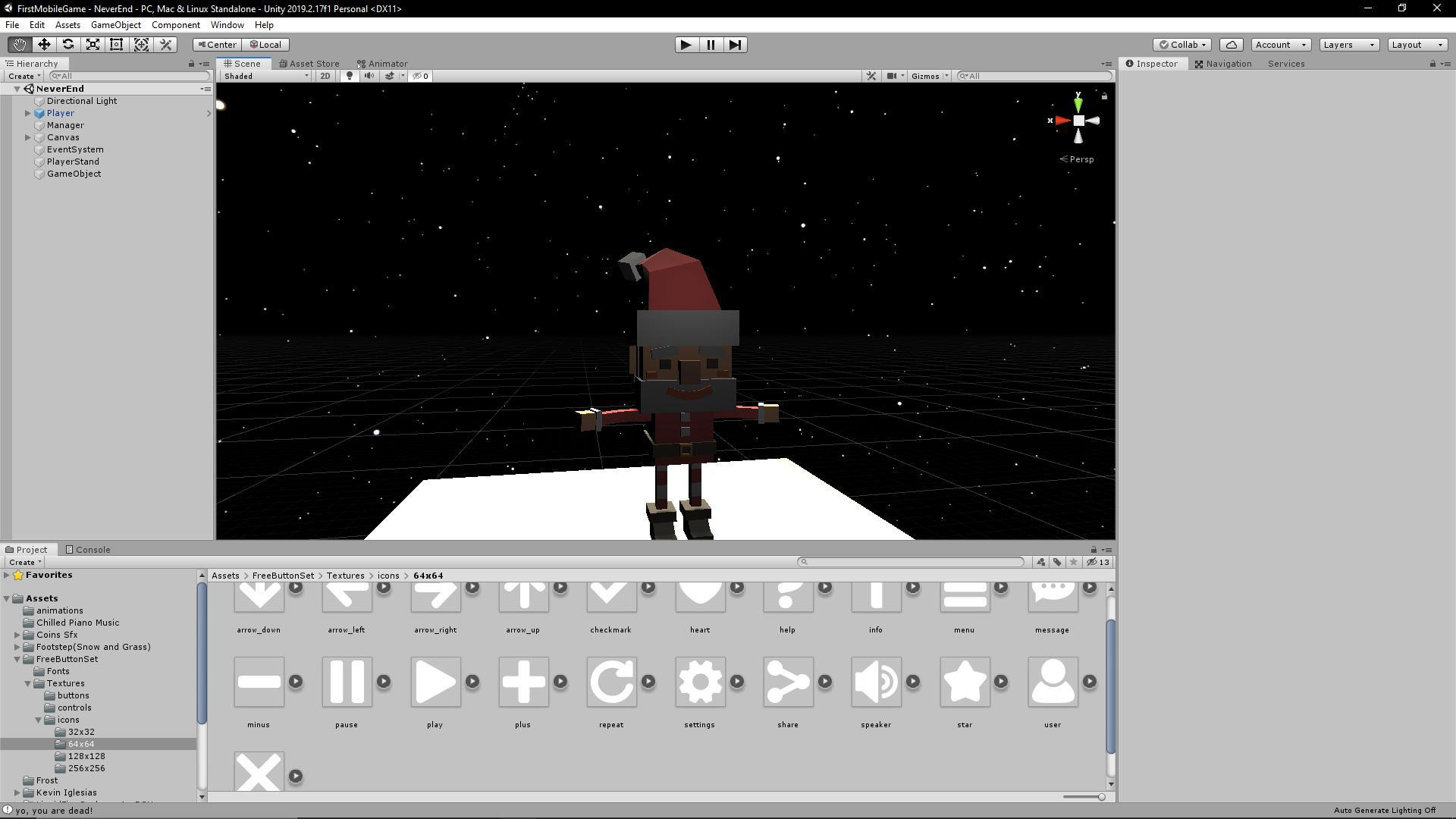Click the Pause button in toolbar
The width and height of the screenshot is (1456, 819).
click(711, 45)
